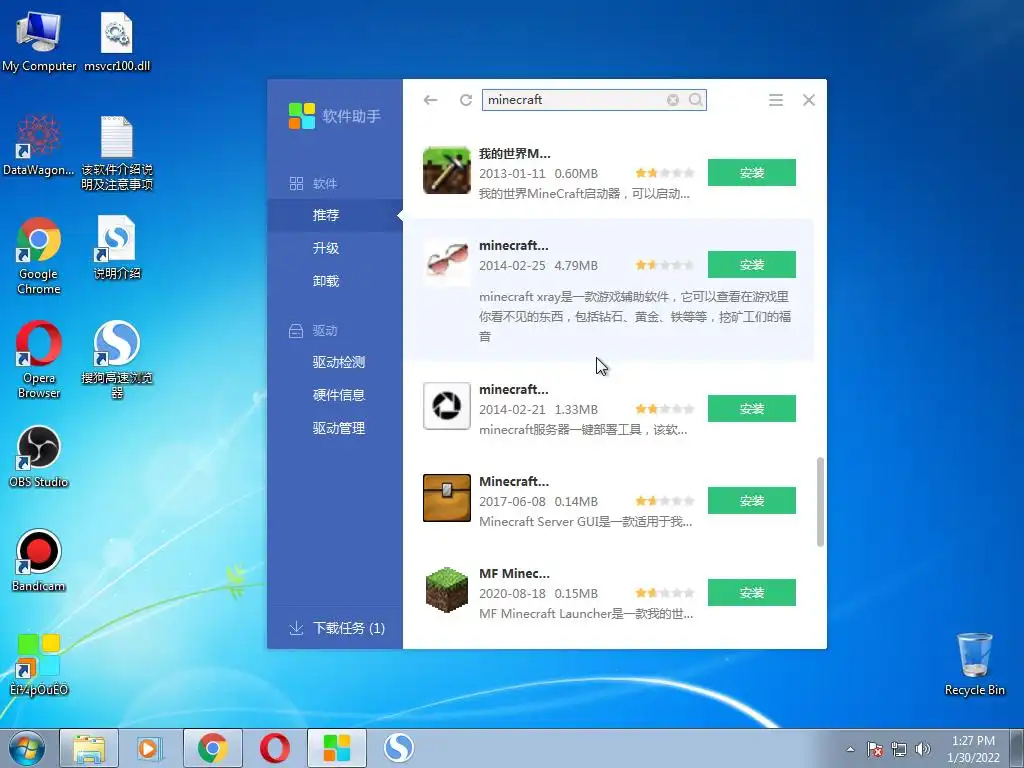Open the hamburger menu icon
1024x768 pixels.
click(x=775, y=100)
